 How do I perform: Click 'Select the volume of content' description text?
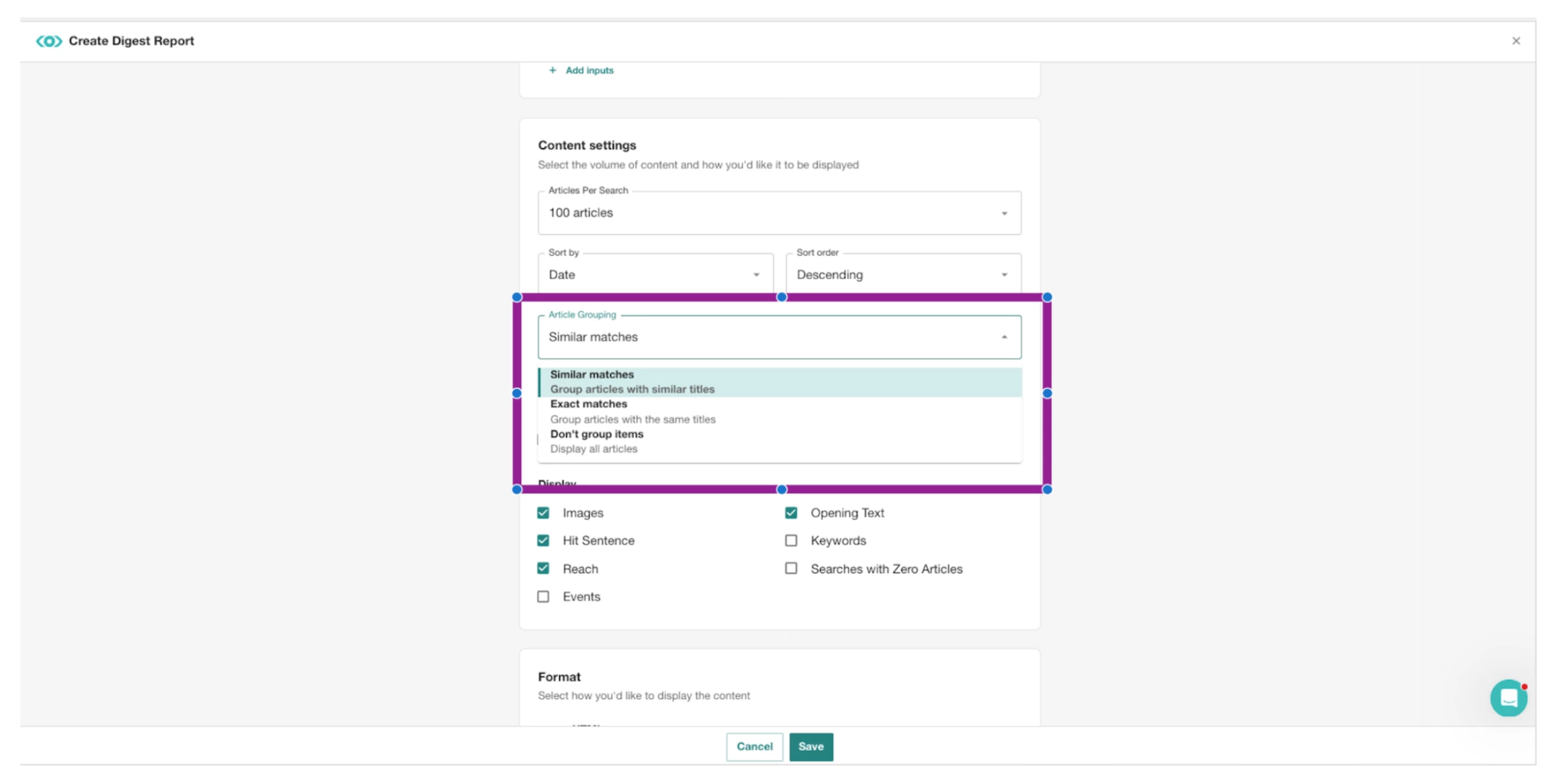pyautogui.click(x=698, y=165)
